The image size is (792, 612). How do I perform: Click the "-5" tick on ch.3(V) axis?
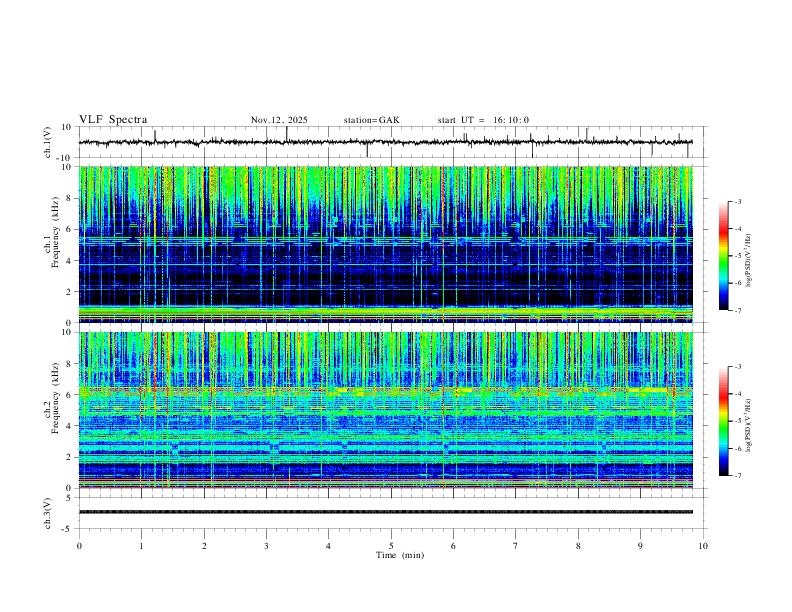(x=68, y=529)
